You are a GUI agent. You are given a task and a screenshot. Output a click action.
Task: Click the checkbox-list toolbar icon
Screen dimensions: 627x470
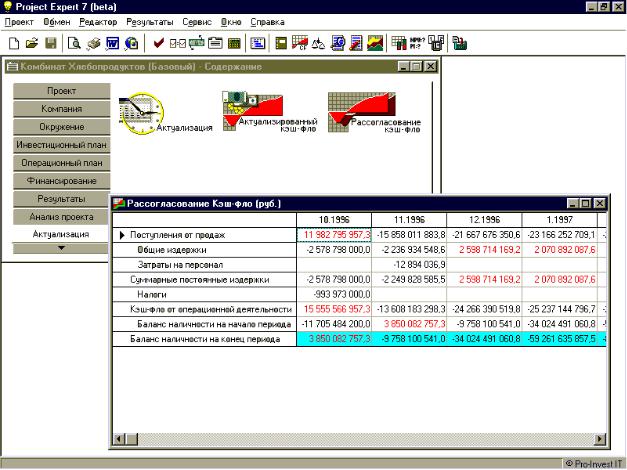point(178,43)
